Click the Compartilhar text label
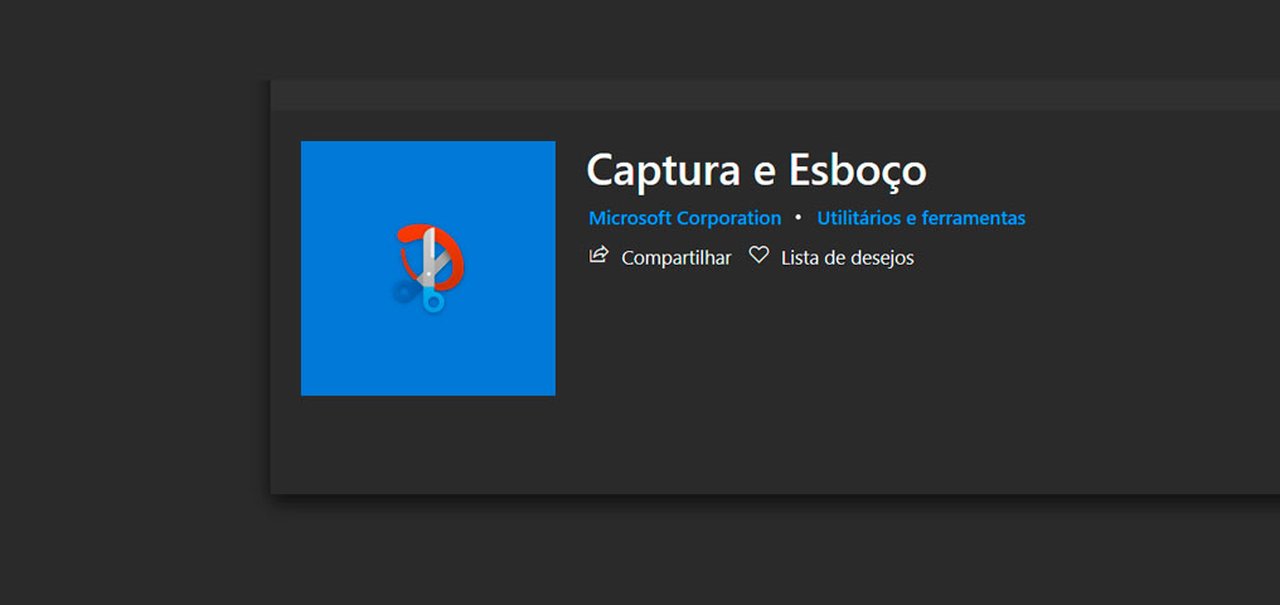1280x605 pixels. pyautogui.click(x=676, y=258)
